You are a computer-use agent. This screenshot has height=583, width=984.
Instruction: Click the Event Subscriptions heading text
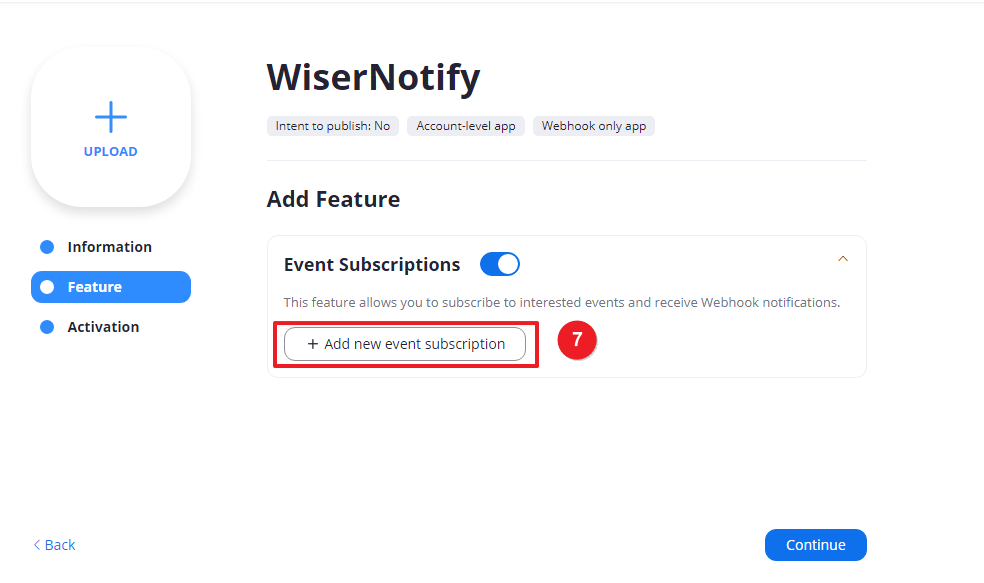(372, 265)
